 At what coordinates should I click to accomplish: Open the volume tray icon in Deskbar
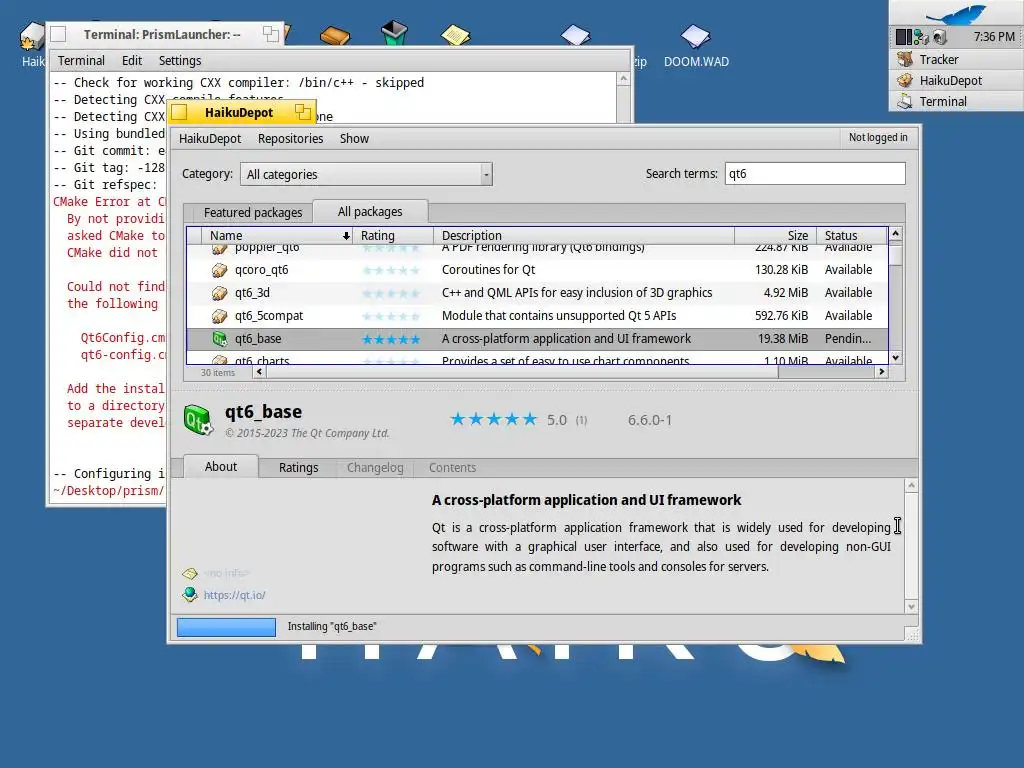(x=940, y=37)
